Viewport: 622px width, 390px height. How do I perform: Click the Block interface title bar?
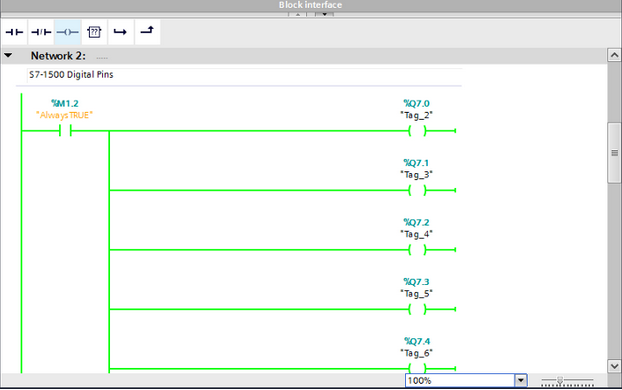coord(310,5)
